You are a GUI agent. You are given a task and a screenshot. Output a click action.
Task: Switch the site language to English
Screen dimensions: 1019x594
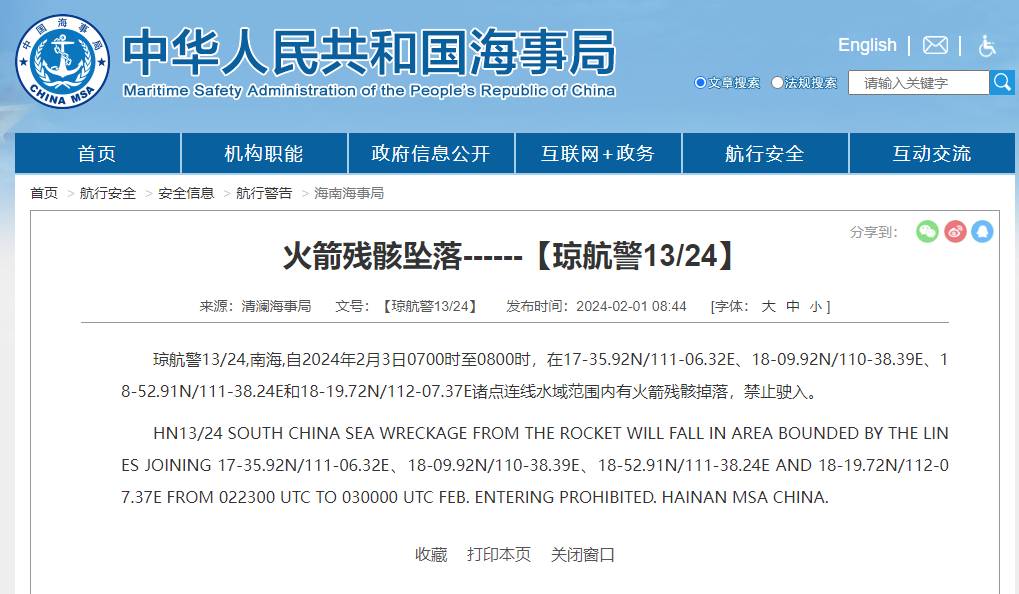(x=867, y=45)
